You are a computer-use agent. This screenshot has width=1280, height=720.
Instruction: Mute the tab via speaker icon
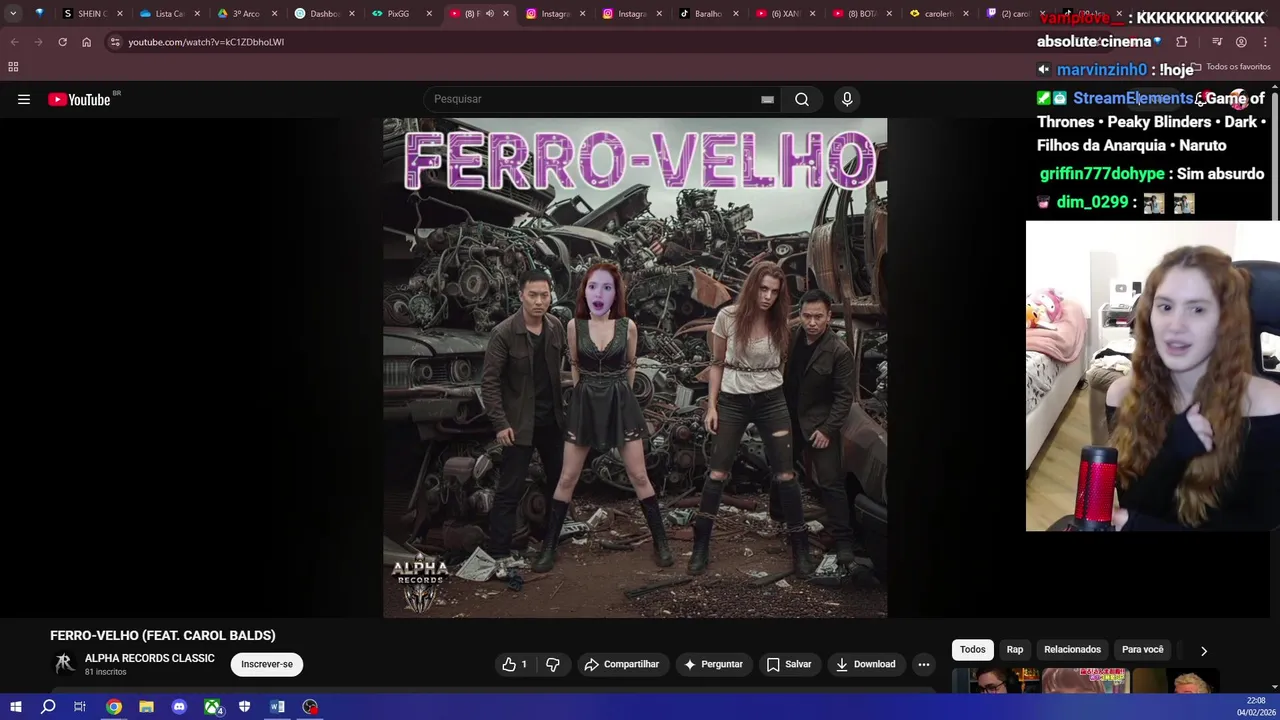point(489,14)
